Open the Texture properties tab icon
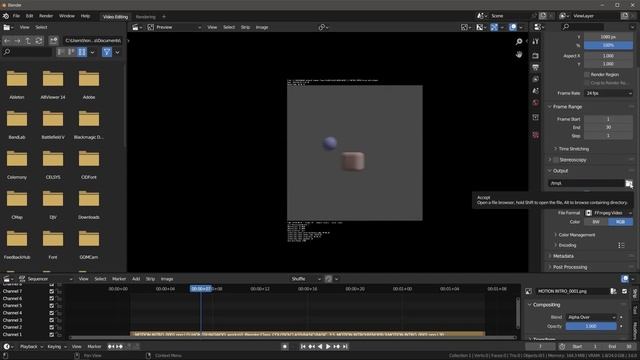640x360 pixels. pos(536,135)
